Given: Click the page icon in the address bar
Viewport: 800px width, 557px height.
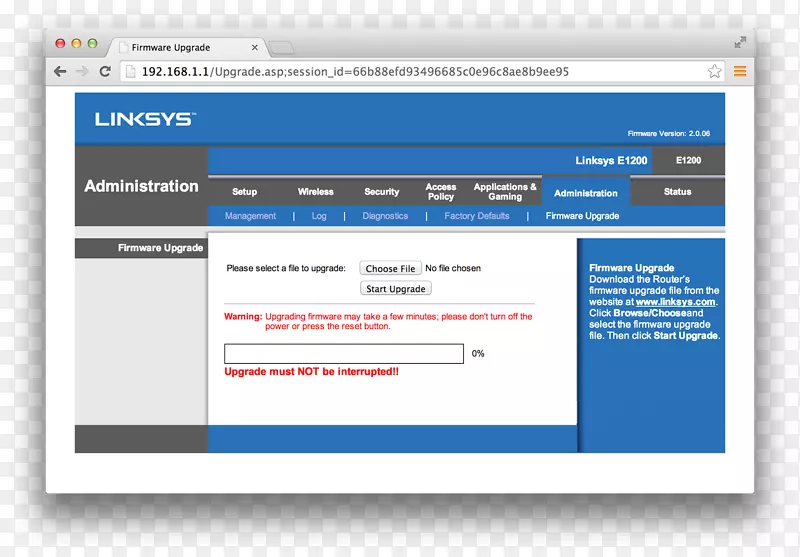Looking at the screenshot, I should [131, 71].
